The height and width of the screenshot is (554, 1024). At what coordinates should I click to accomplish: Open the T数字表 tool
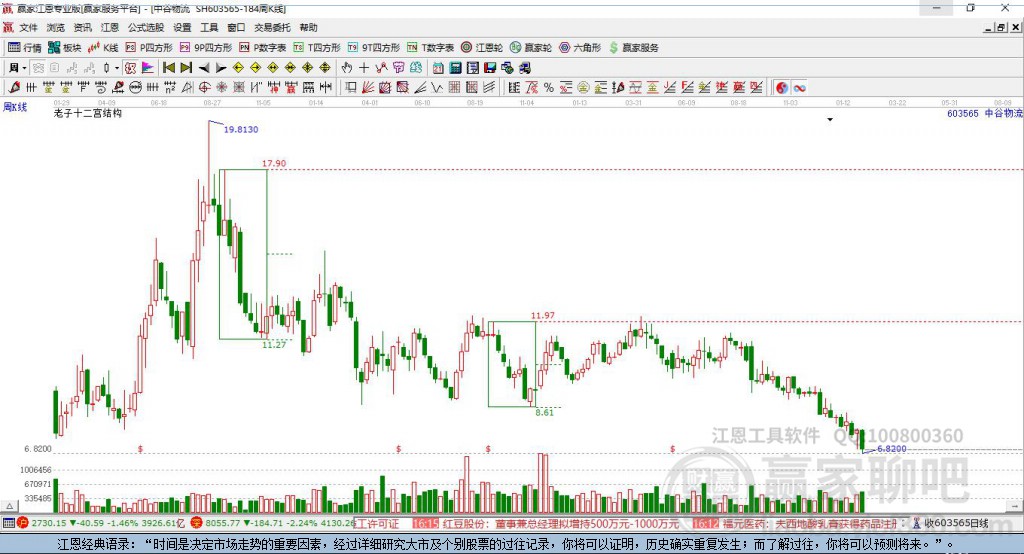point(430,48)
